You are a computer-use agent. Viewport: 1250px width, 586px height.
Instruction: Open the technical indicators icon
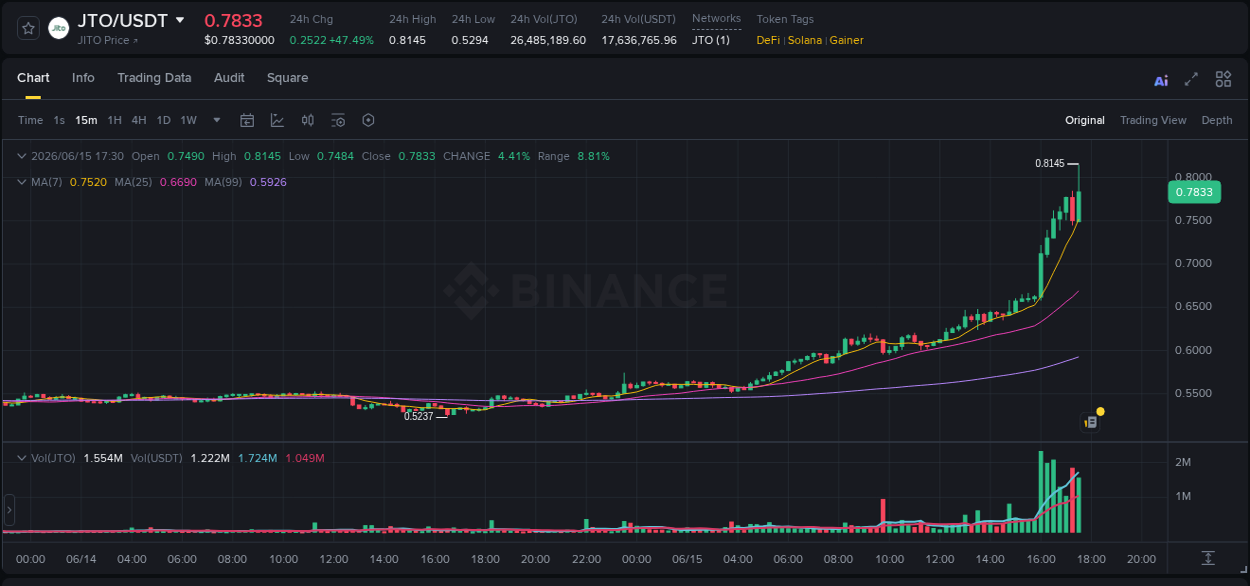[x=277, y=120]
